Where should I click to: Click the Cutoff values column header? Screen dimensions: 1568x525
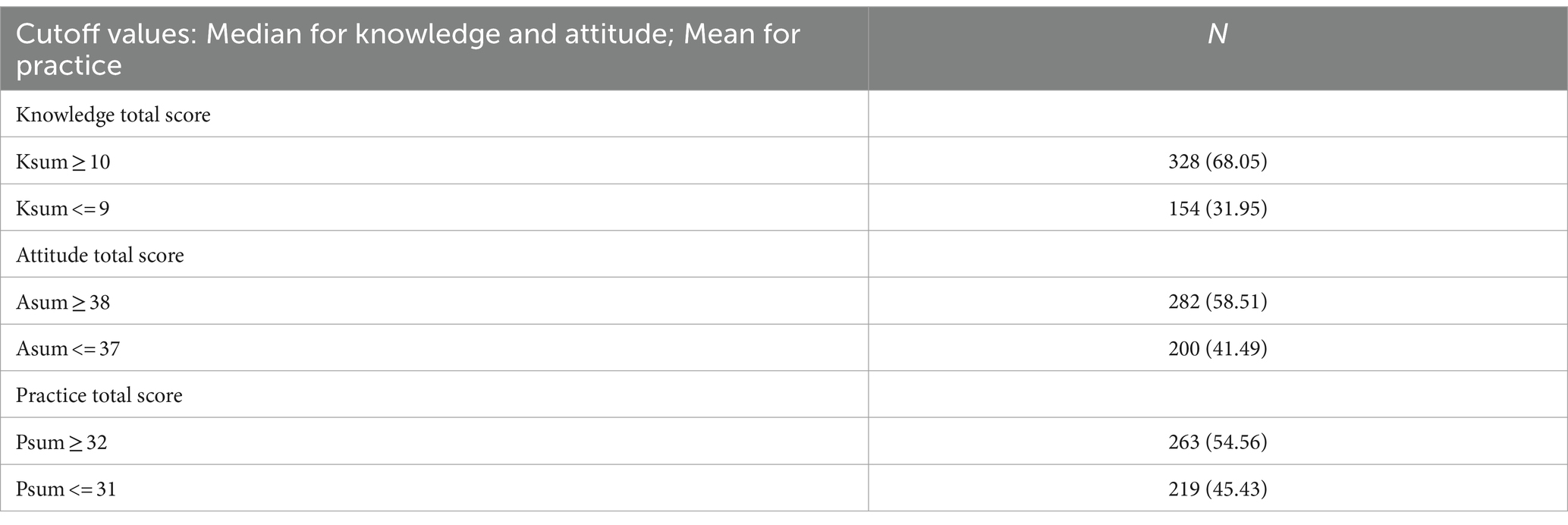point(435,49)
